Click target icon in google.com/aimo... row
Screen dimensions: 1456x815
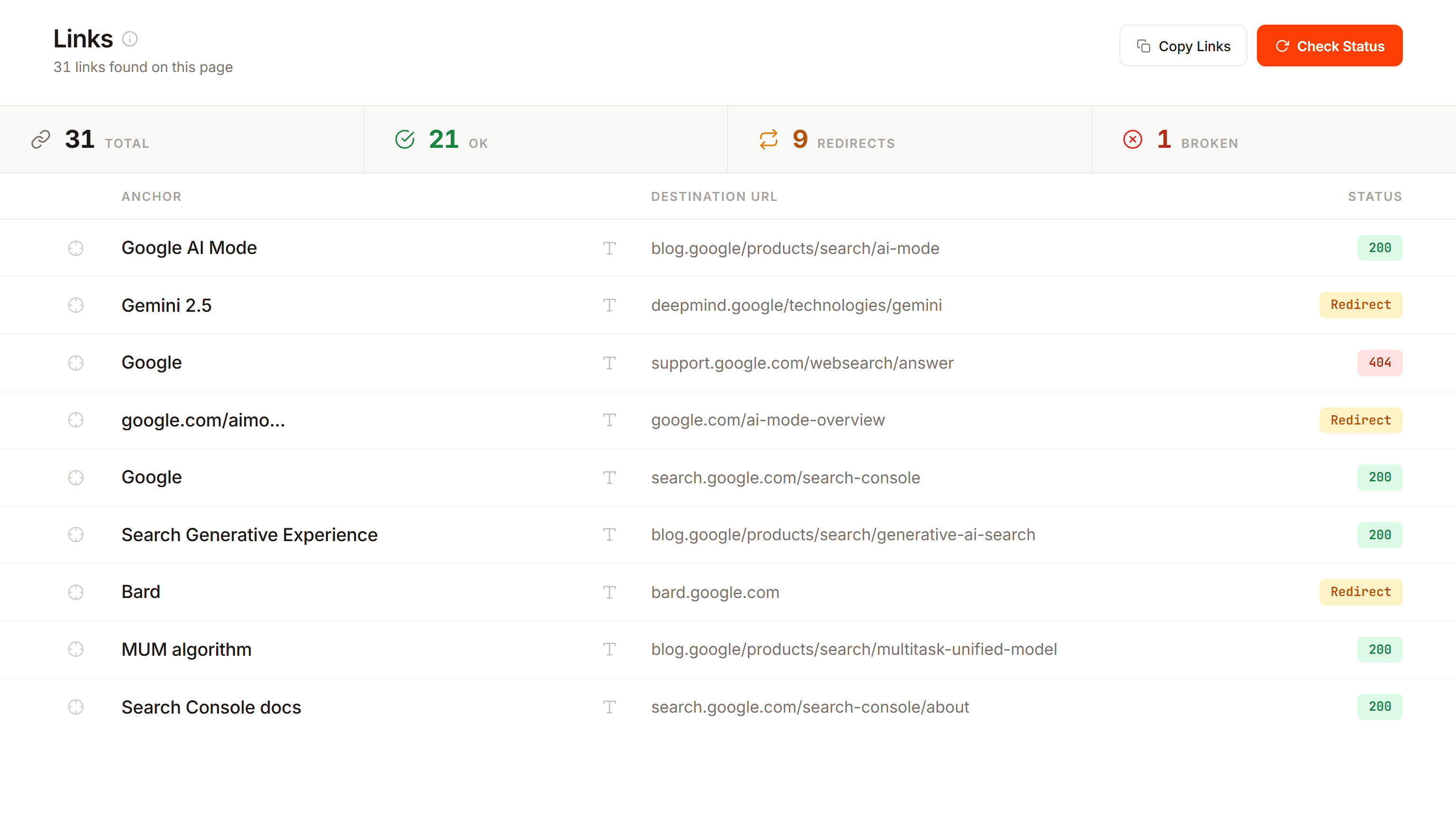click(x=76, y=420)
